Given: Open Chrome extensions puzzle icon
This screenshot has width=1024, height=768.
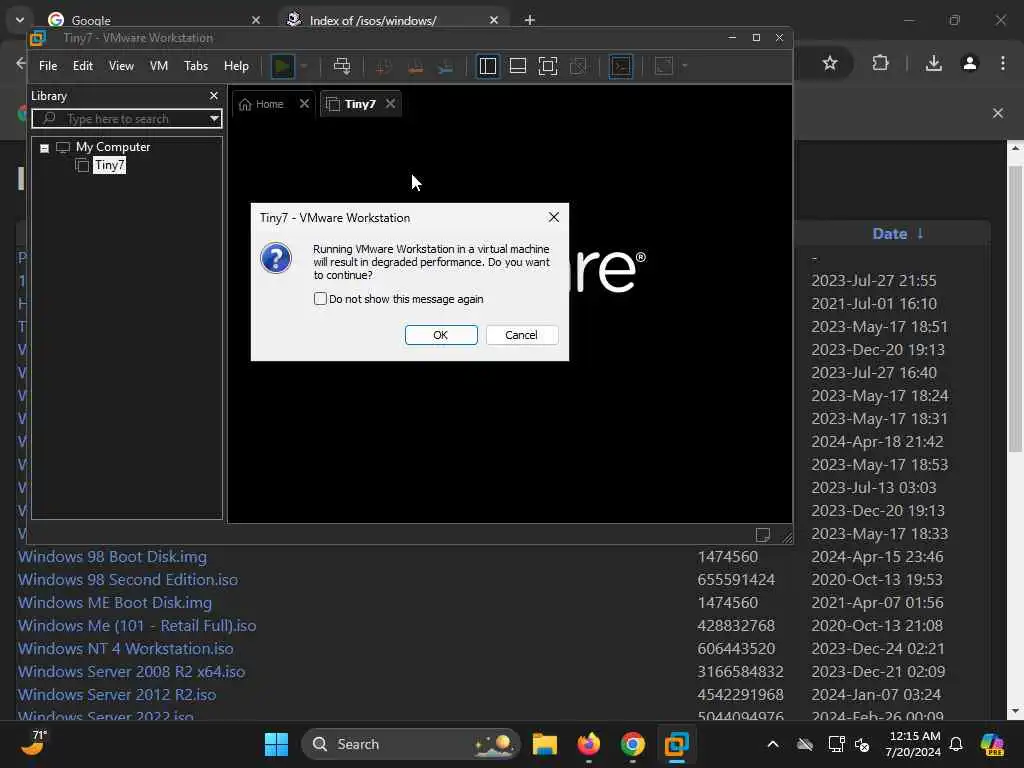Looking at the screenshot, I should (x=880, y=63).
